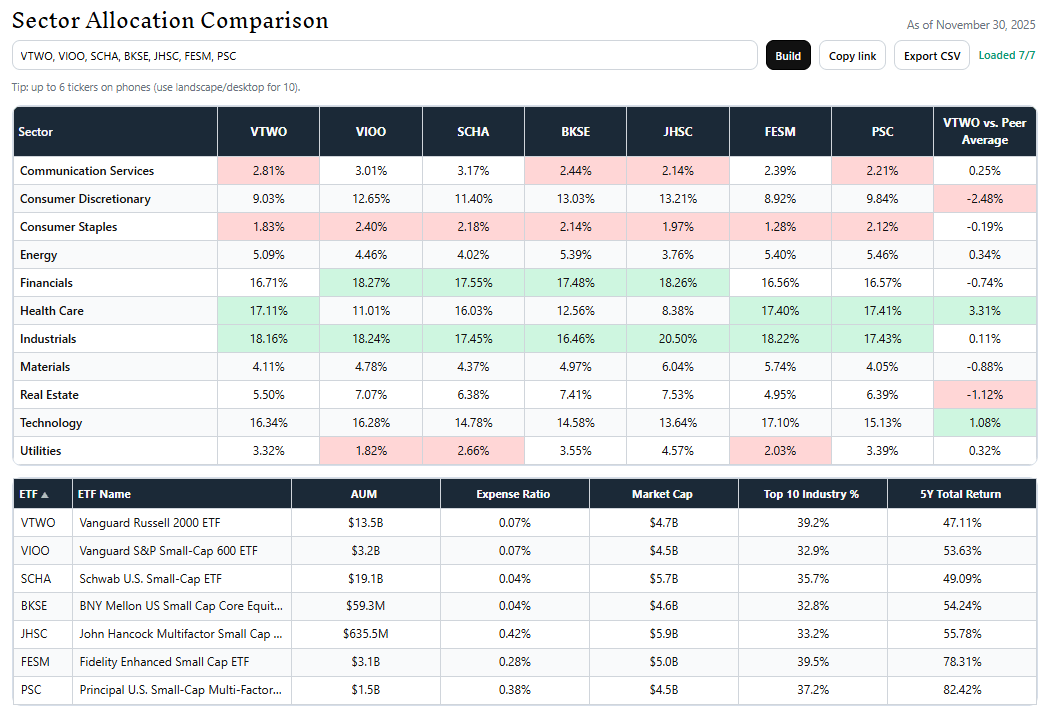Click the Build button
This screenshot has width=1040, height=712.
(x=788, y=56)
